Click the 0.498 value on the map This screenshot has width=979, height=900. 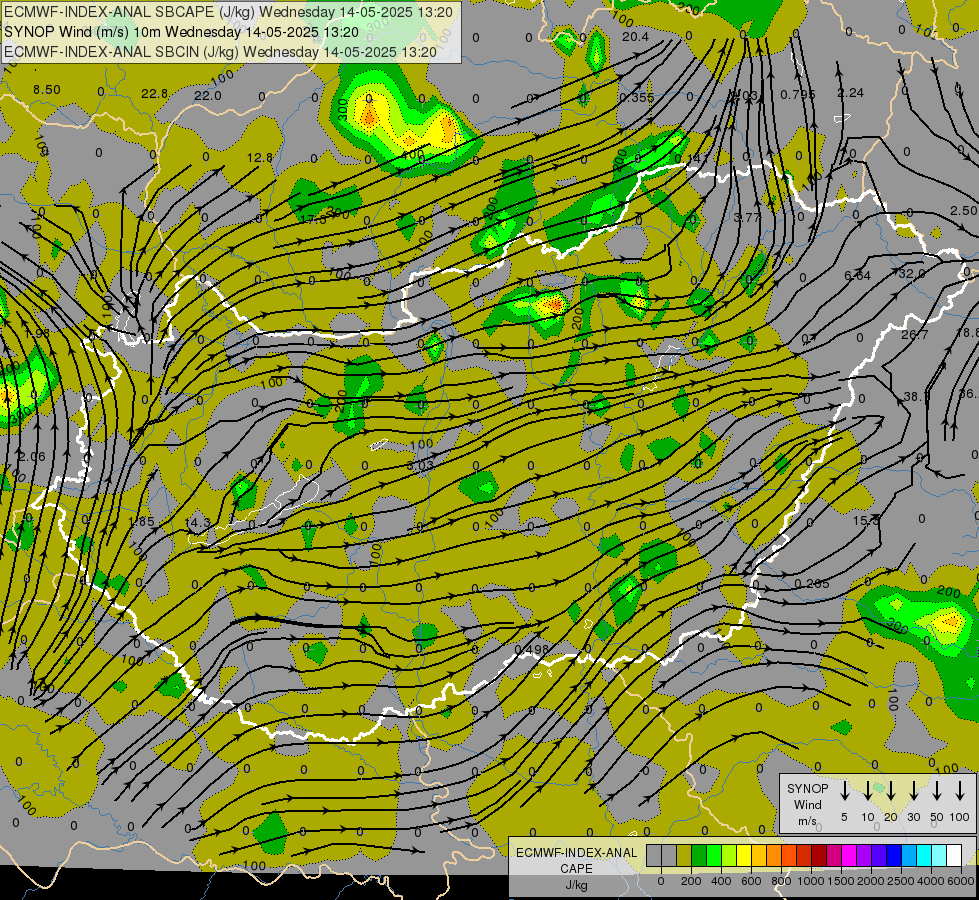coord(531,650)
